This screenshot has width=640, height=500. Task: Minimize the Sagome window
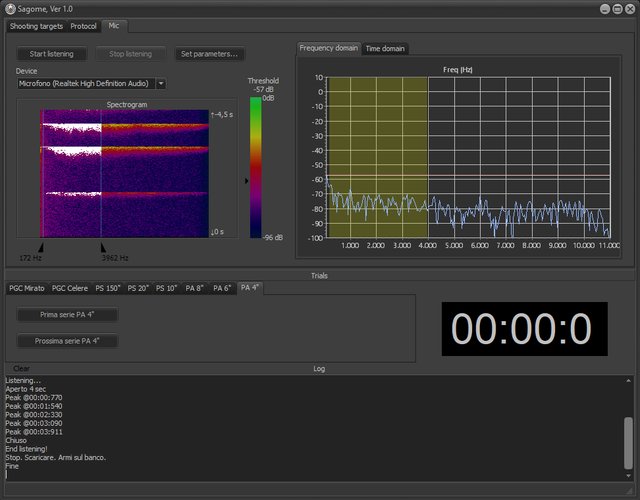click(x=605, y=9)
